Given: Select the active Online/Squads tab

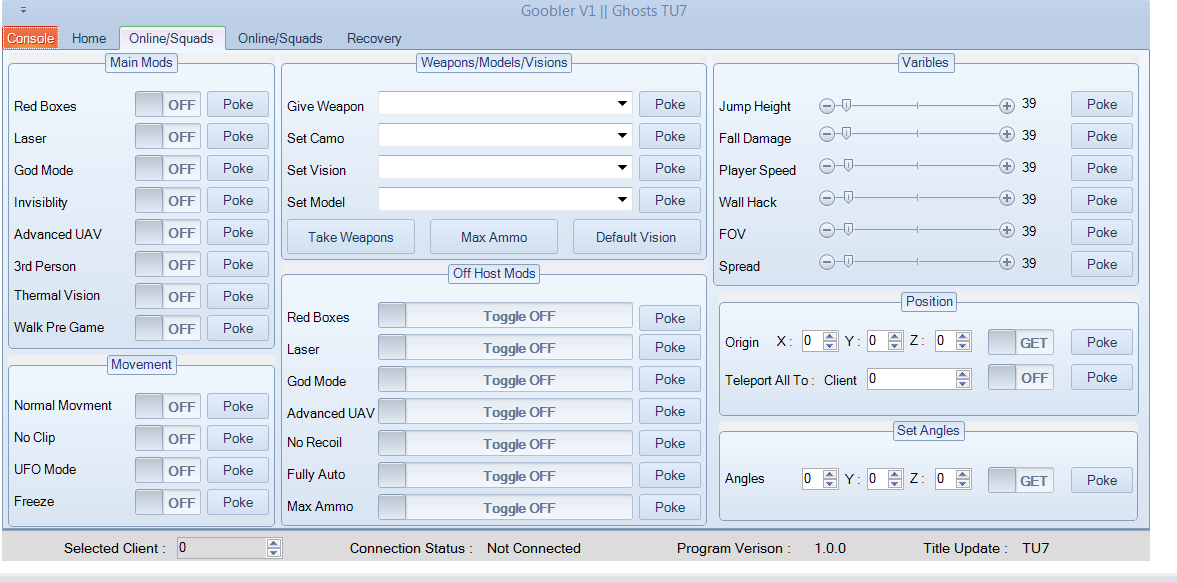Looking at the screenshot, I should coord(171,38).
